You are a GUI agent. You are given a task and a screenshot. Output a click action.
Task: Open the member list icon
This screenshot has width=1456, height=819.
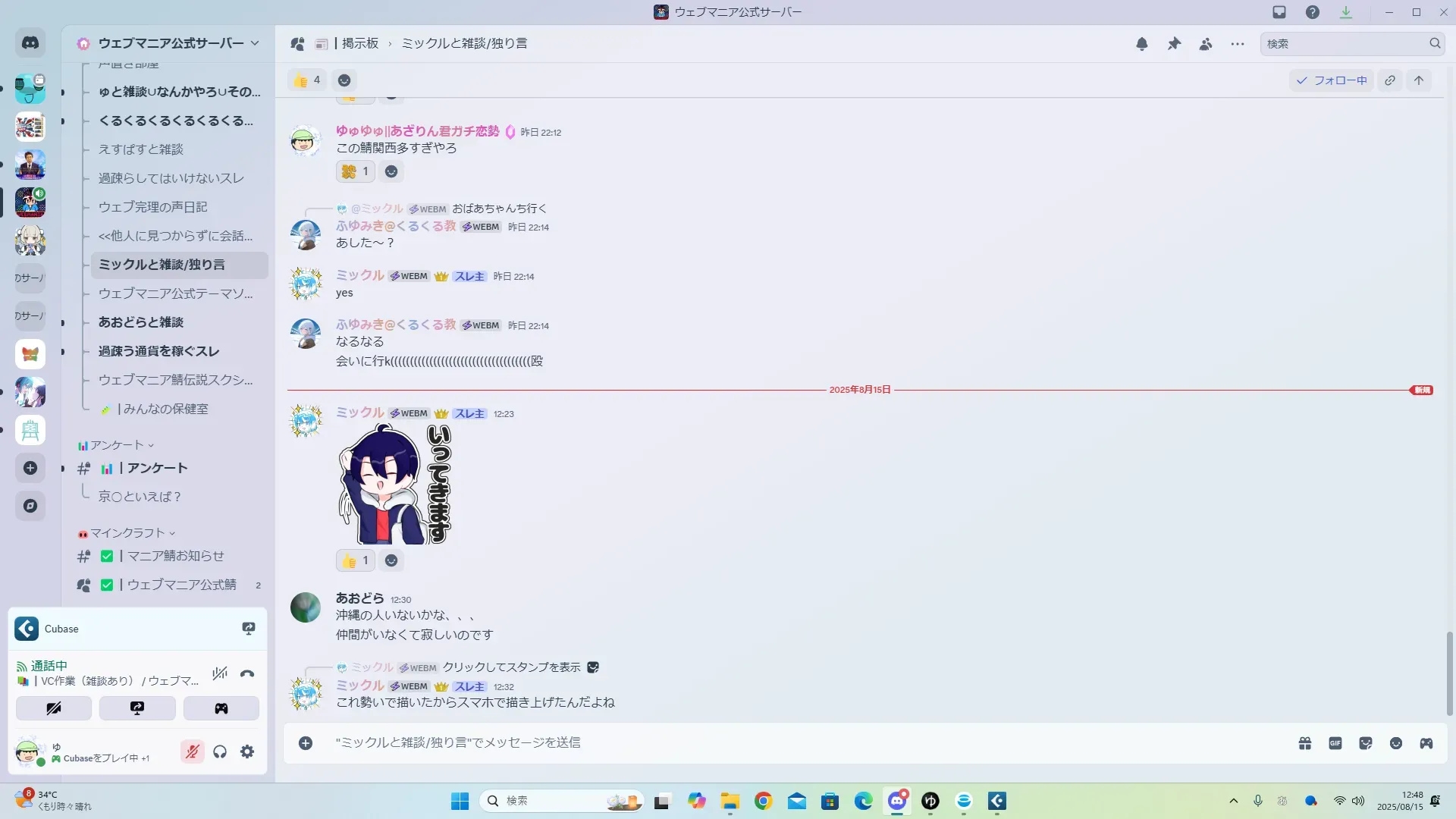(1206, 44)
